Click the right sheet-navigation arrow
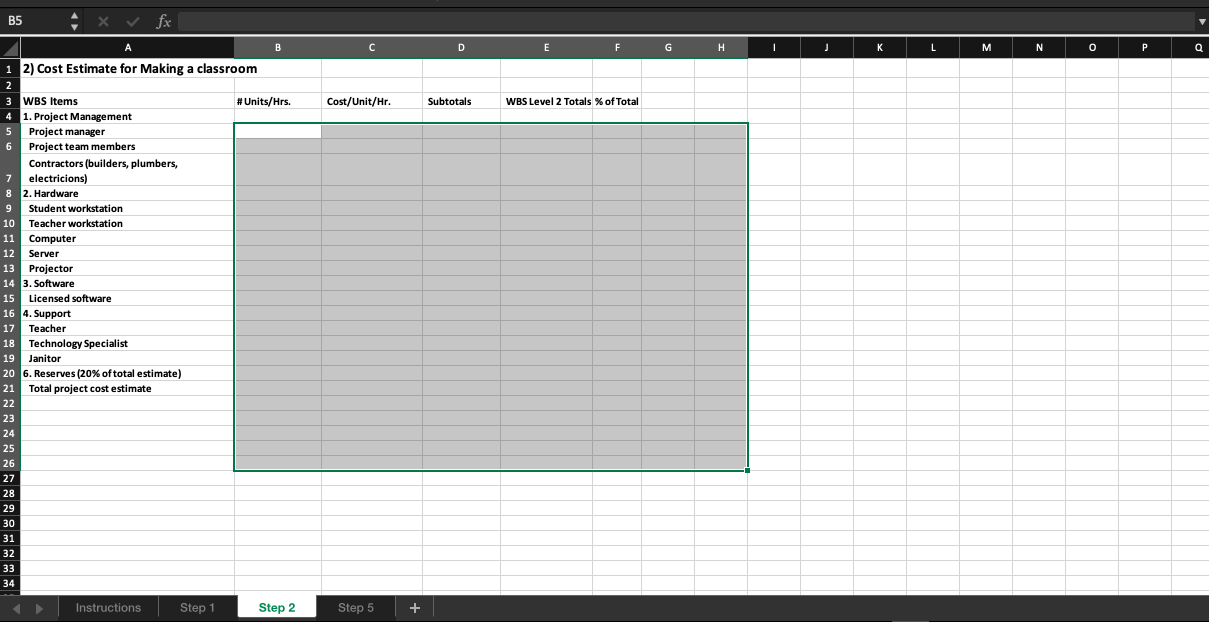 click(x=40, y=607)
